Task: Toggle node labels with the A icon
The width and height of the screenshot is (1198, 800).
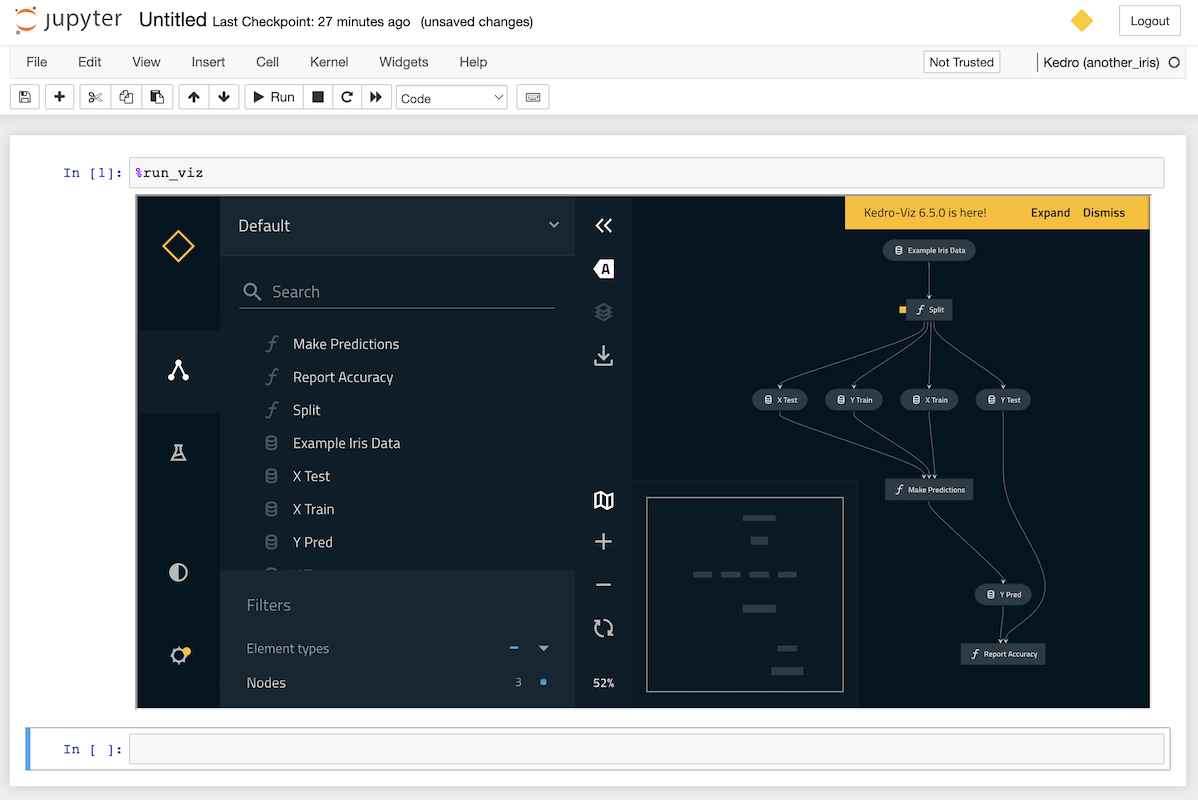Action: pos(603,268)
